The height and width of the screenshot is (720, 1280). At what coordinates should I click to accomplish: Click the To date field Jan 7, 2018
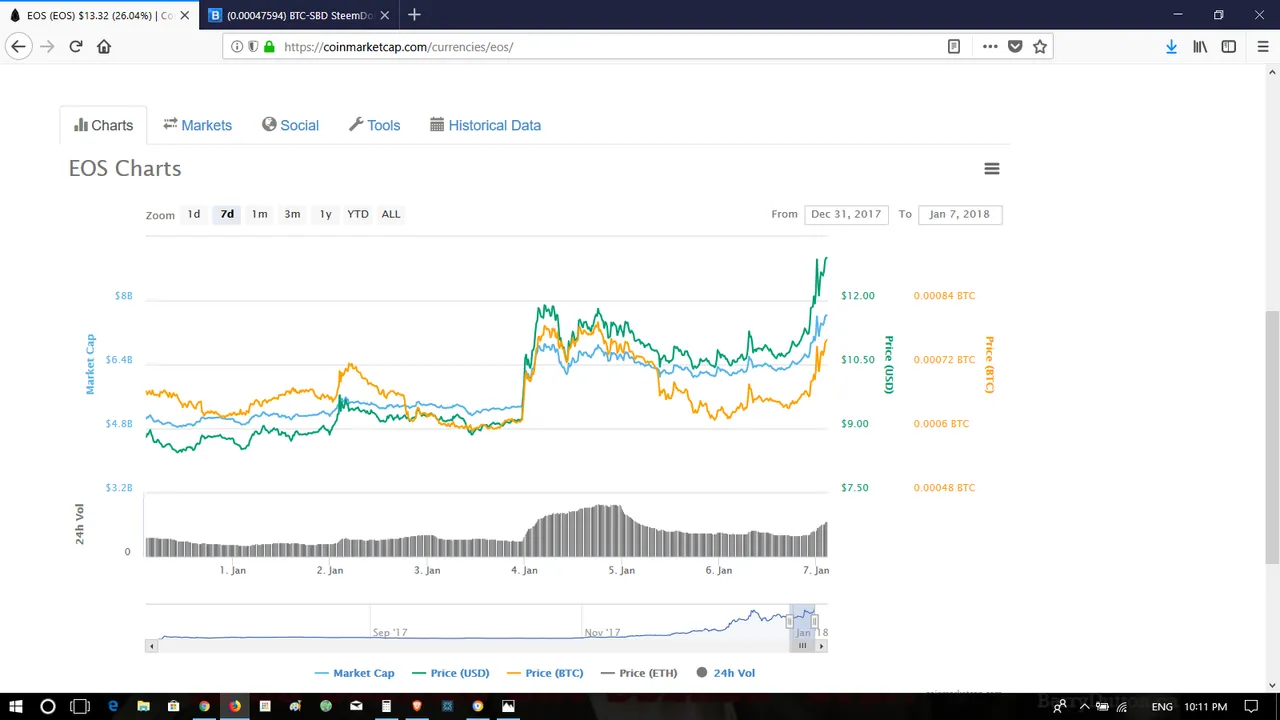tap(959, 214)
